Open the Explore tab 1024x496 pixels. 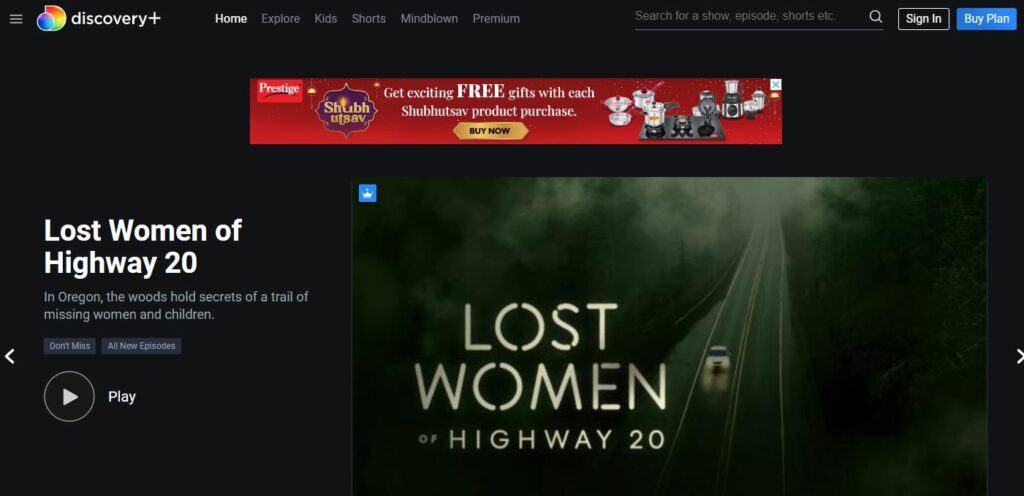(281, 19)
